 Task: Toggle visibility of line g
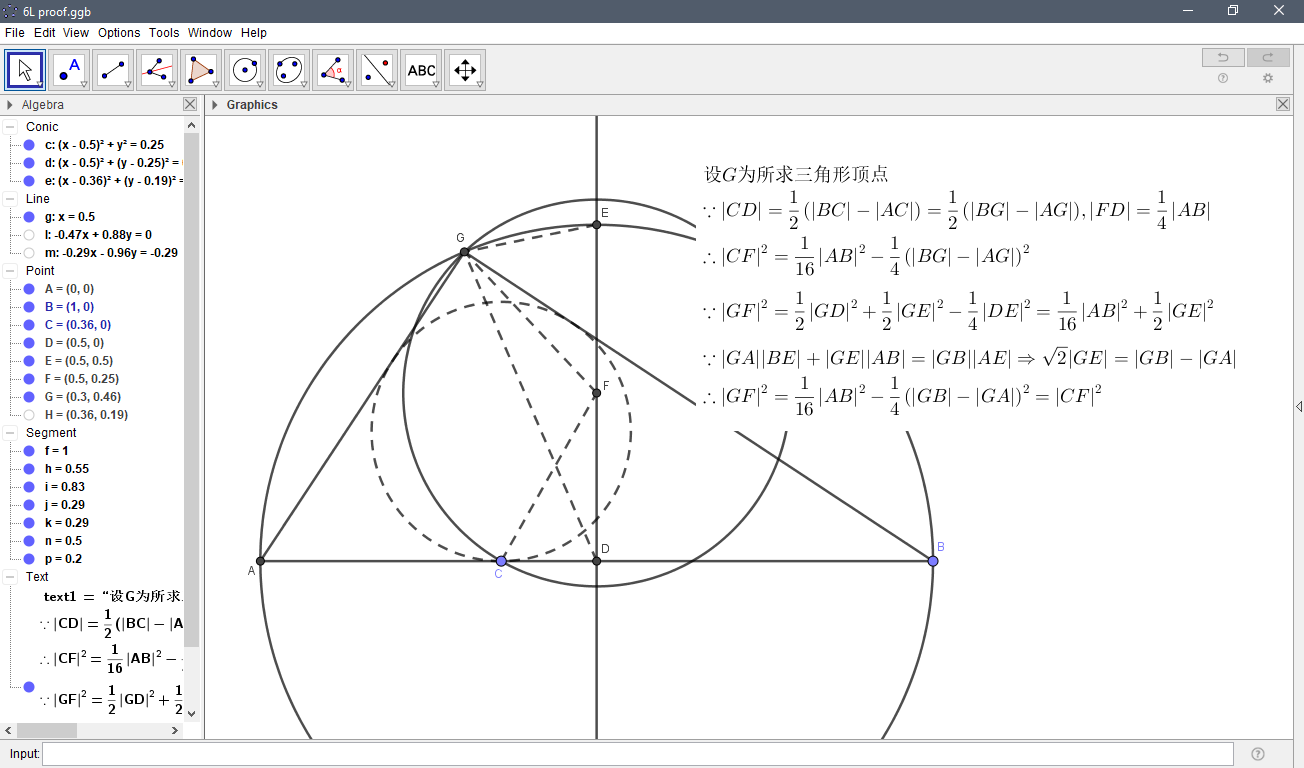click(x=29, y=217)
